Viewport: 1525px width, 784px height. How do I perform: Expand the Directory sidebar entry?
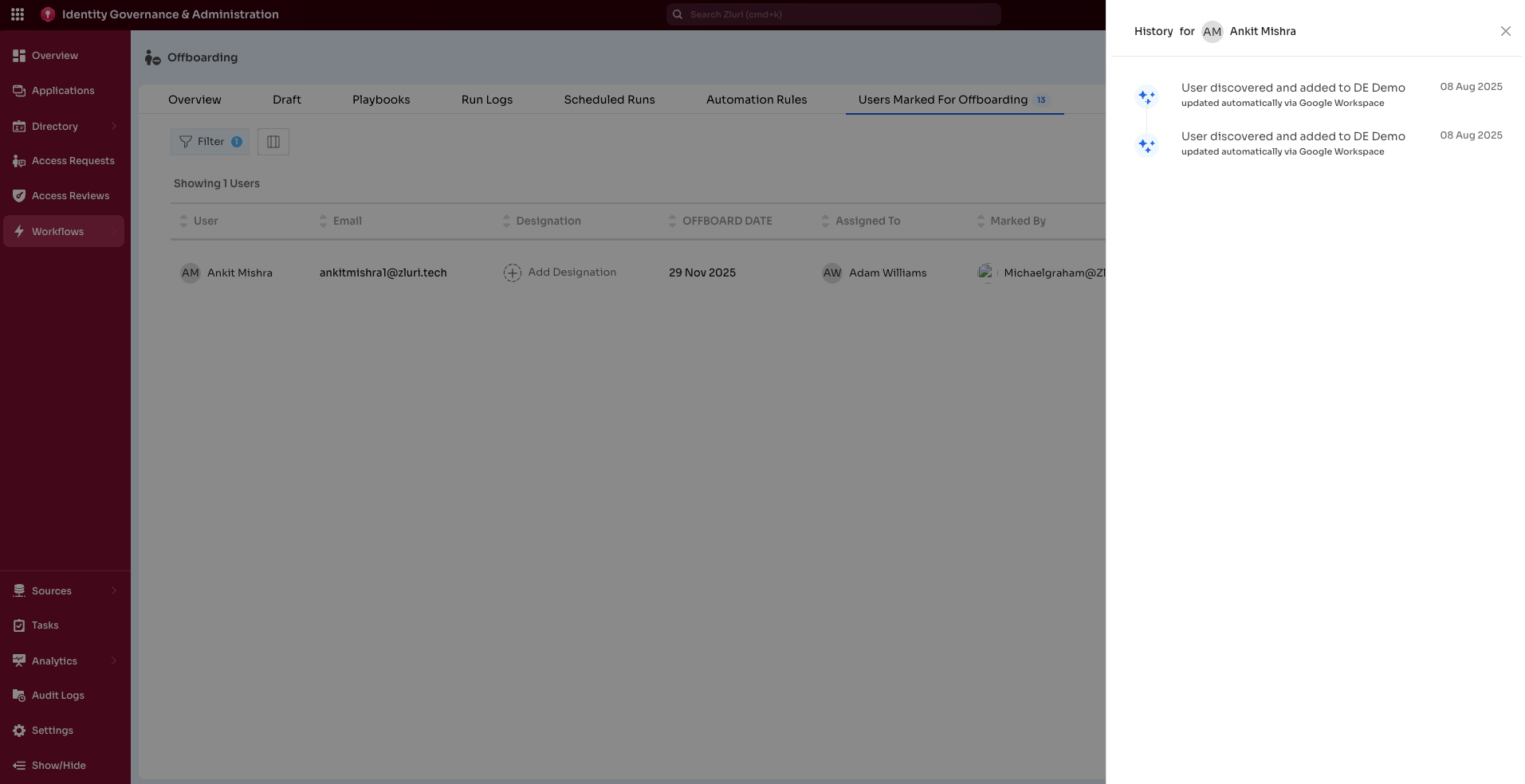115,126
